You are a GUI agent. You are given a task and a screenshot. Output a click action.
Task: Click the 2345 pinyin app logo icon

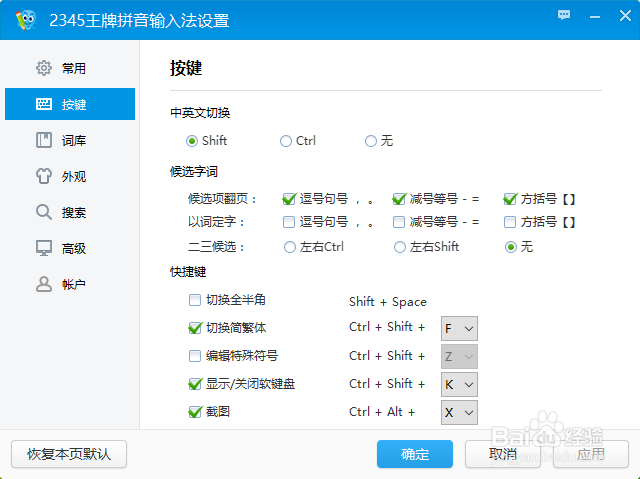29,20
